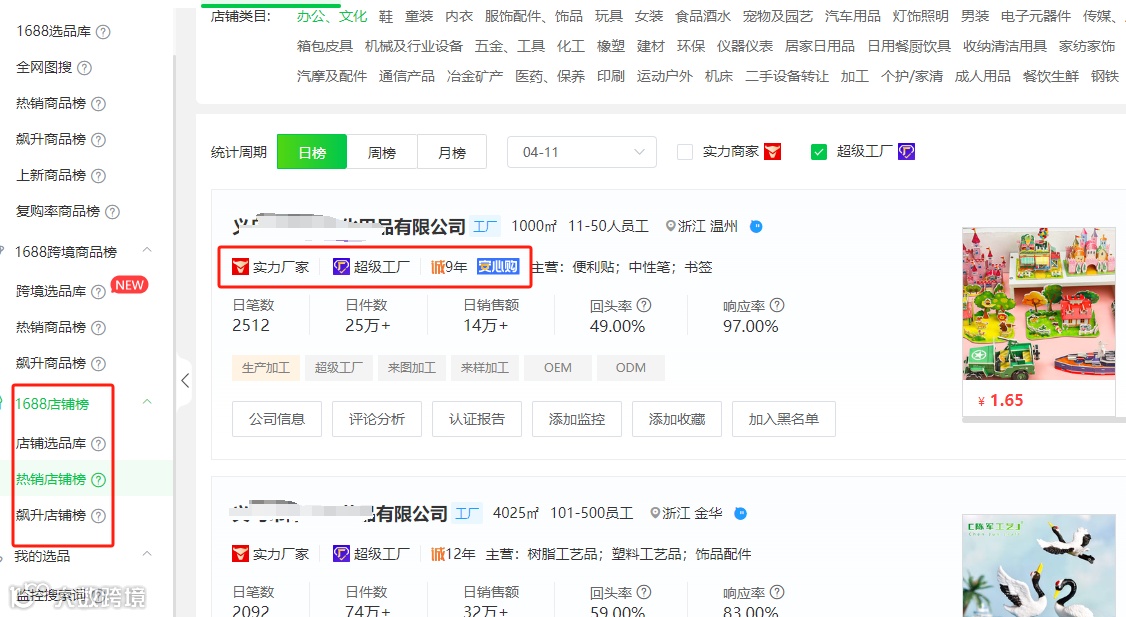Image resolution: width=1126 pixels, height=617 pixels.
Task: Click product price ¥1.65
Action: [1001, 401]
